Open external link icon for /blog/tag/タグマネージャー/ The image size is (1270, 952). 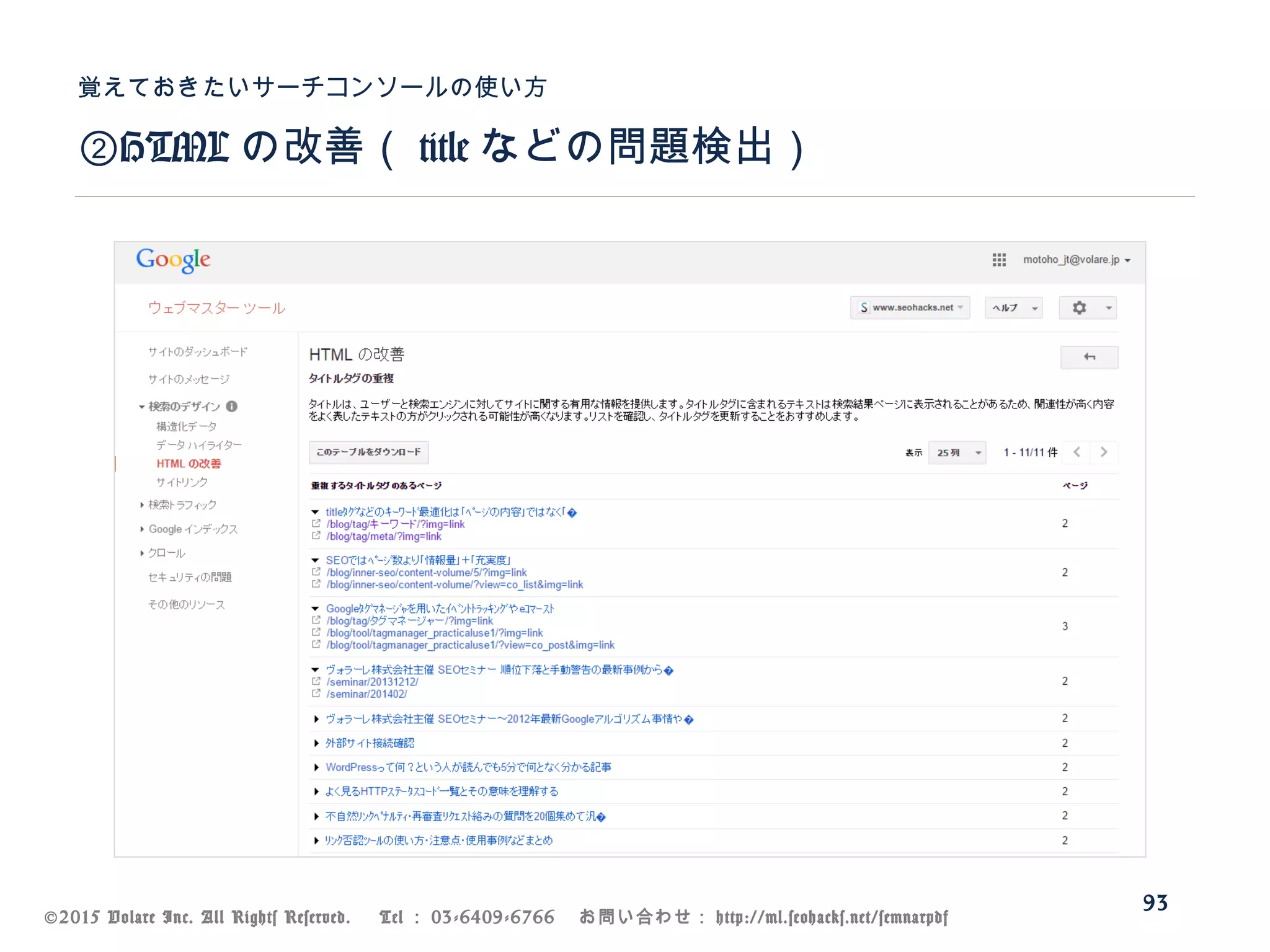(x=316, y=620)
